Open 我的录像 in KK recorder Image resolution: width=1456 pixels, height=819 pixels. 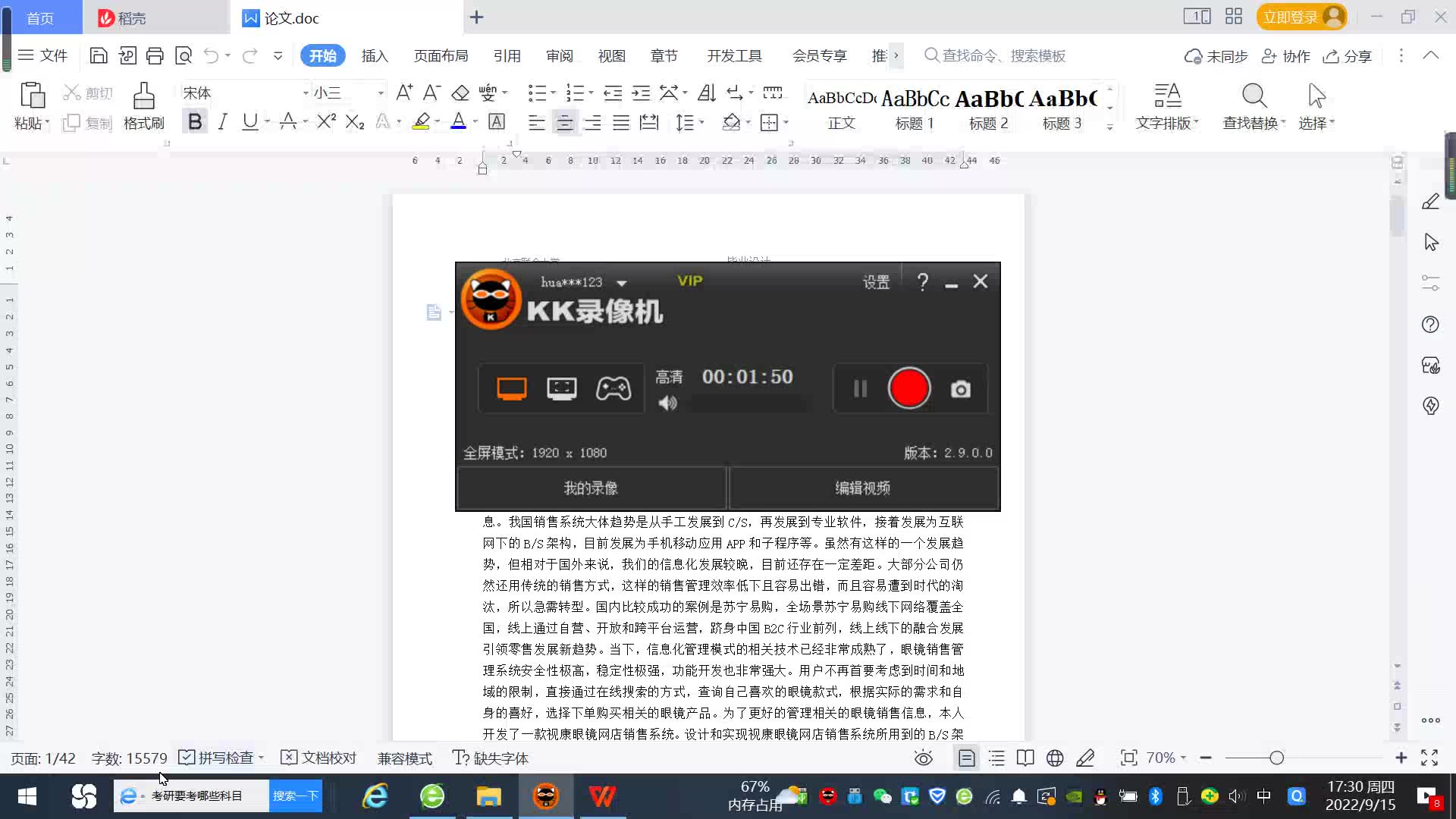click(x=591, y=488)
